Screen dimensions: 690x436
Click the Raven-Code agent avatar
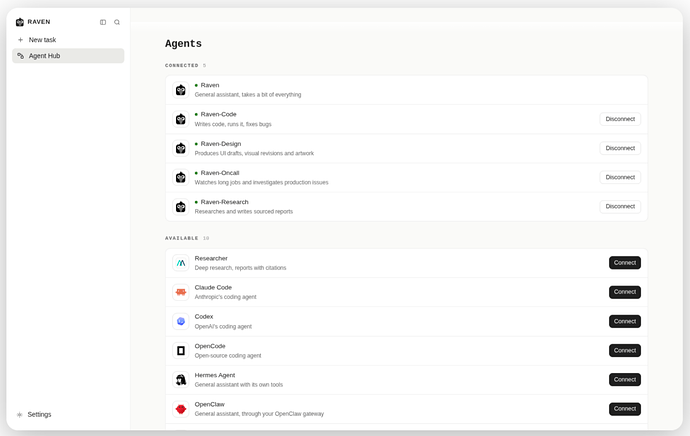point(180,119)
